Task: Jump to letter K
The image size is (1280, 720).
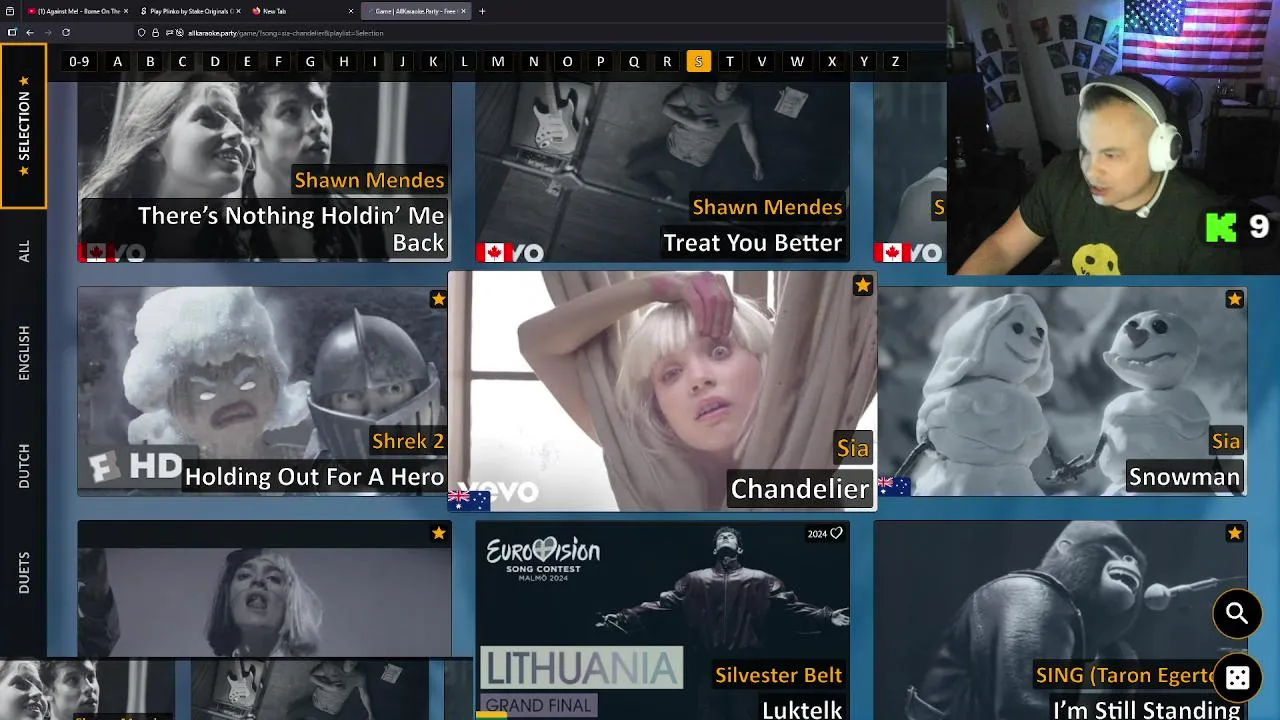Action: (x=433, y=62)
